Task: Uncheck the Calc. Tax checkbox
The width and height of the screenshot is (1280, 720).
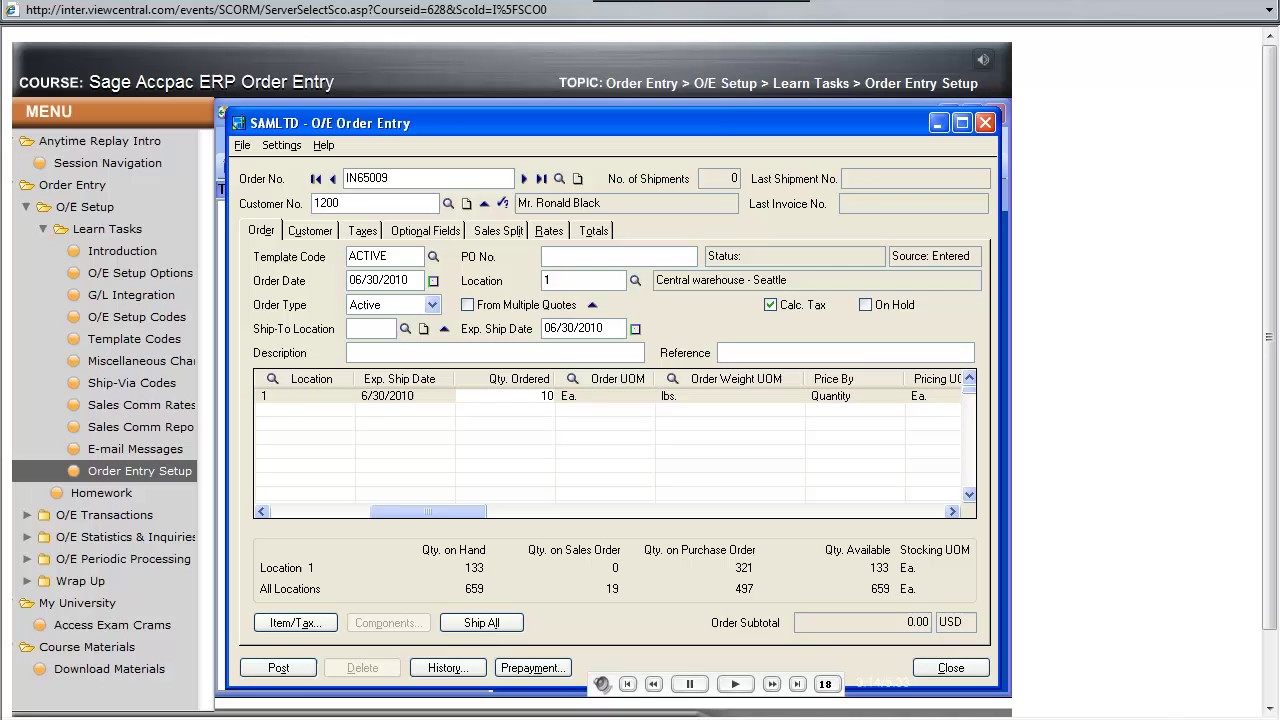Action: tap(770, 305)
